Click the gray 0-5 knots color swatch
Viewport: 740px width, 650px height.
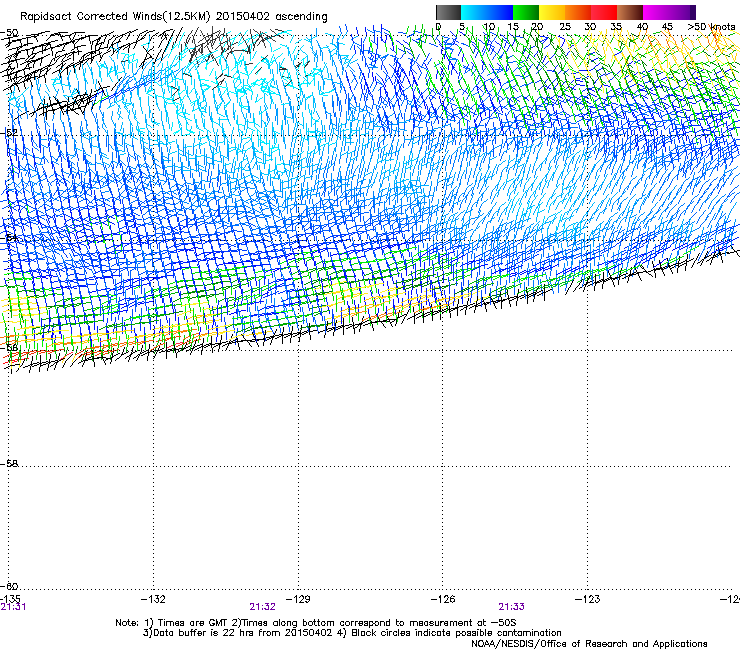[448, 12]
